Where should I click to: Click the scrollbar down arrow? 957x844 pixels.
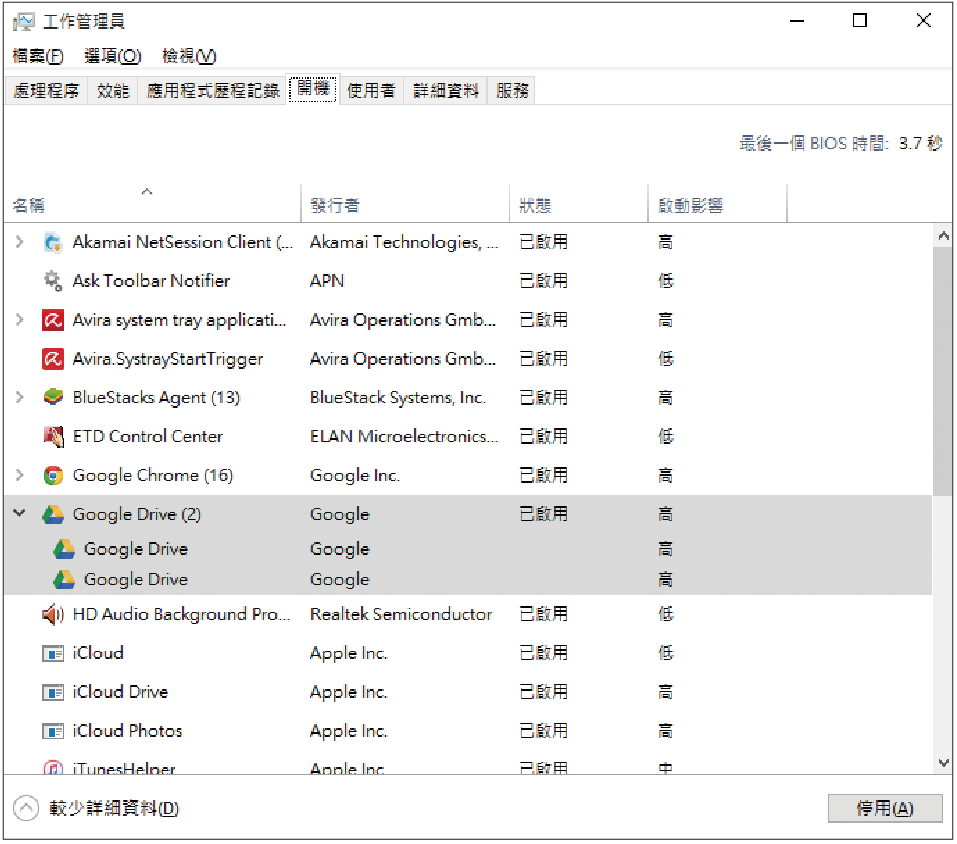[x=944, y=763]
